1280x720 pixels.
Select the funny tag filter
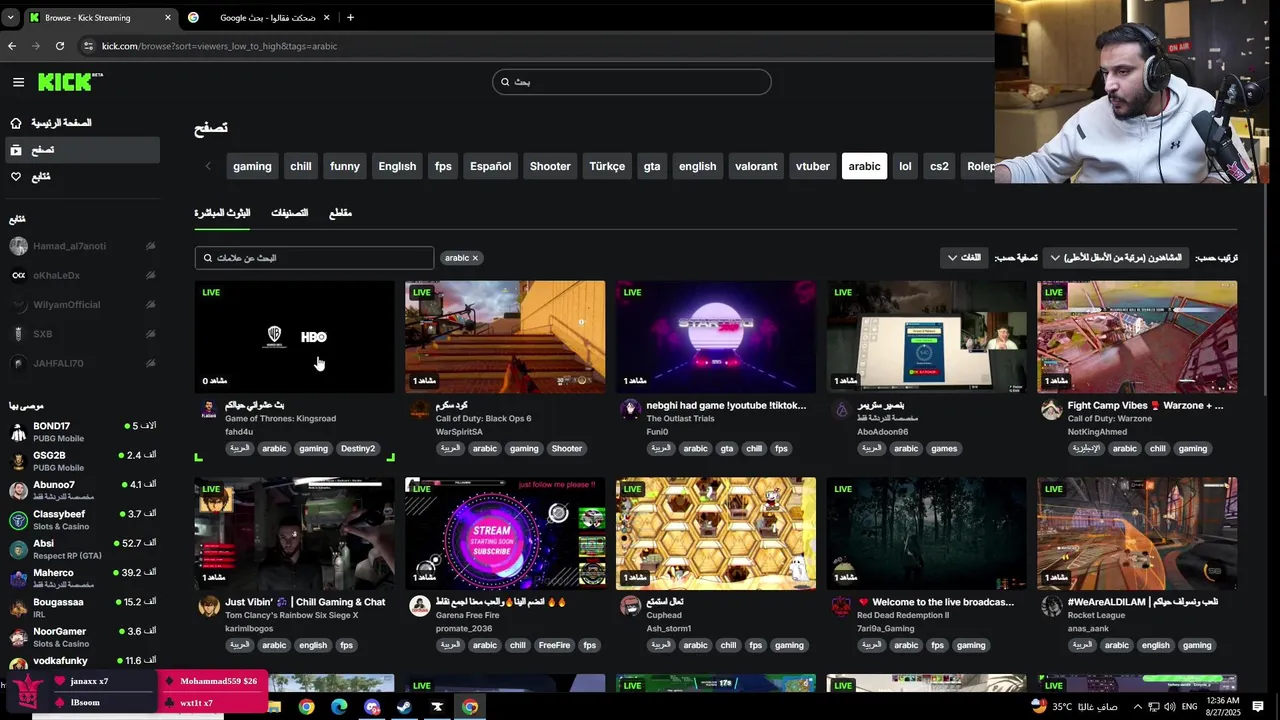pos(345,166)
